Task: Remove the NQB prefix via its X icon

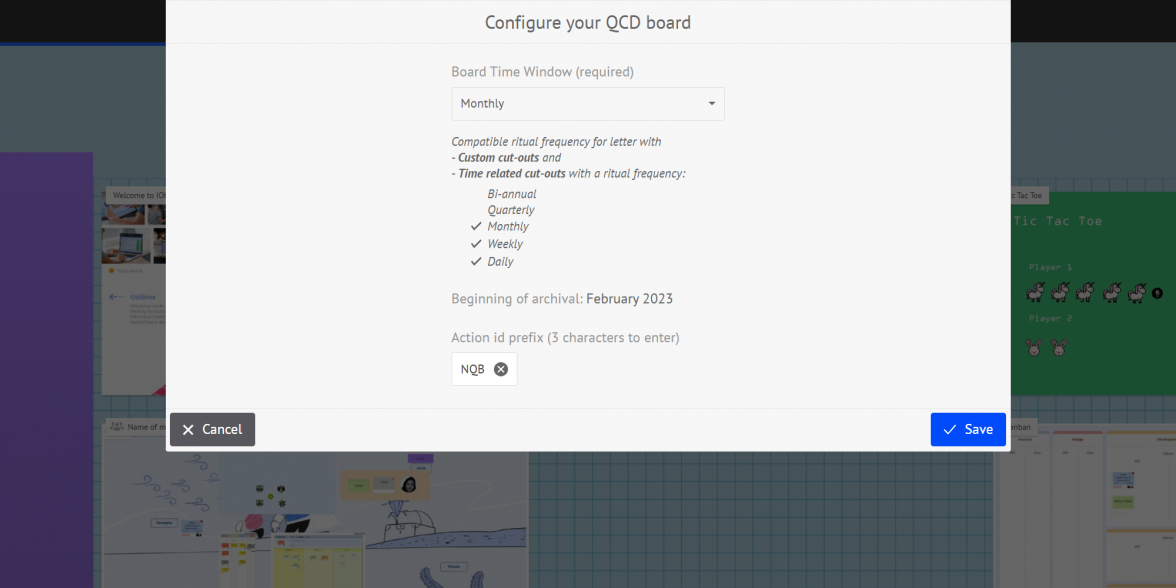Action: coord(502,369)
